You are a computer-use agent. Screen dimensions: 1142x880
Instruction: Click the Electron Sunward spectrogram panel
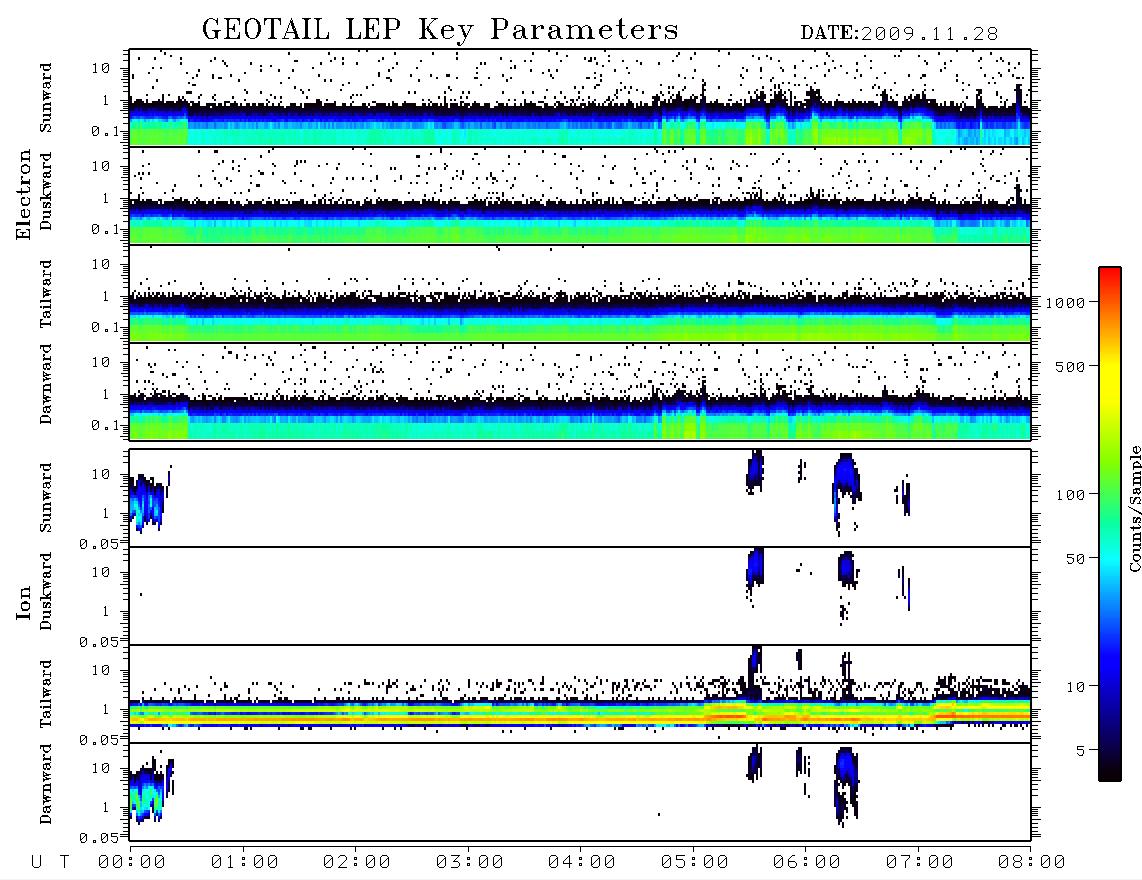(580, 98)
